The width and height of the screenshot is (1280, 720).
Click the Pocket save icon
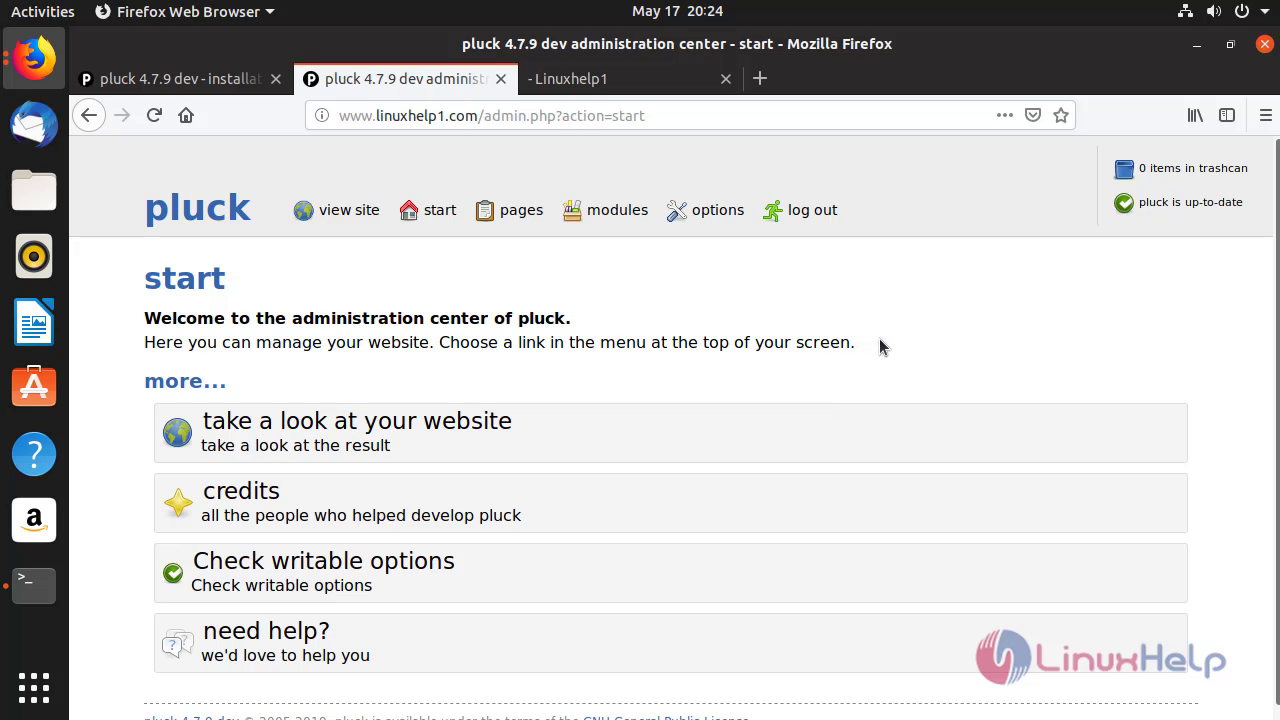[1033, 115]
